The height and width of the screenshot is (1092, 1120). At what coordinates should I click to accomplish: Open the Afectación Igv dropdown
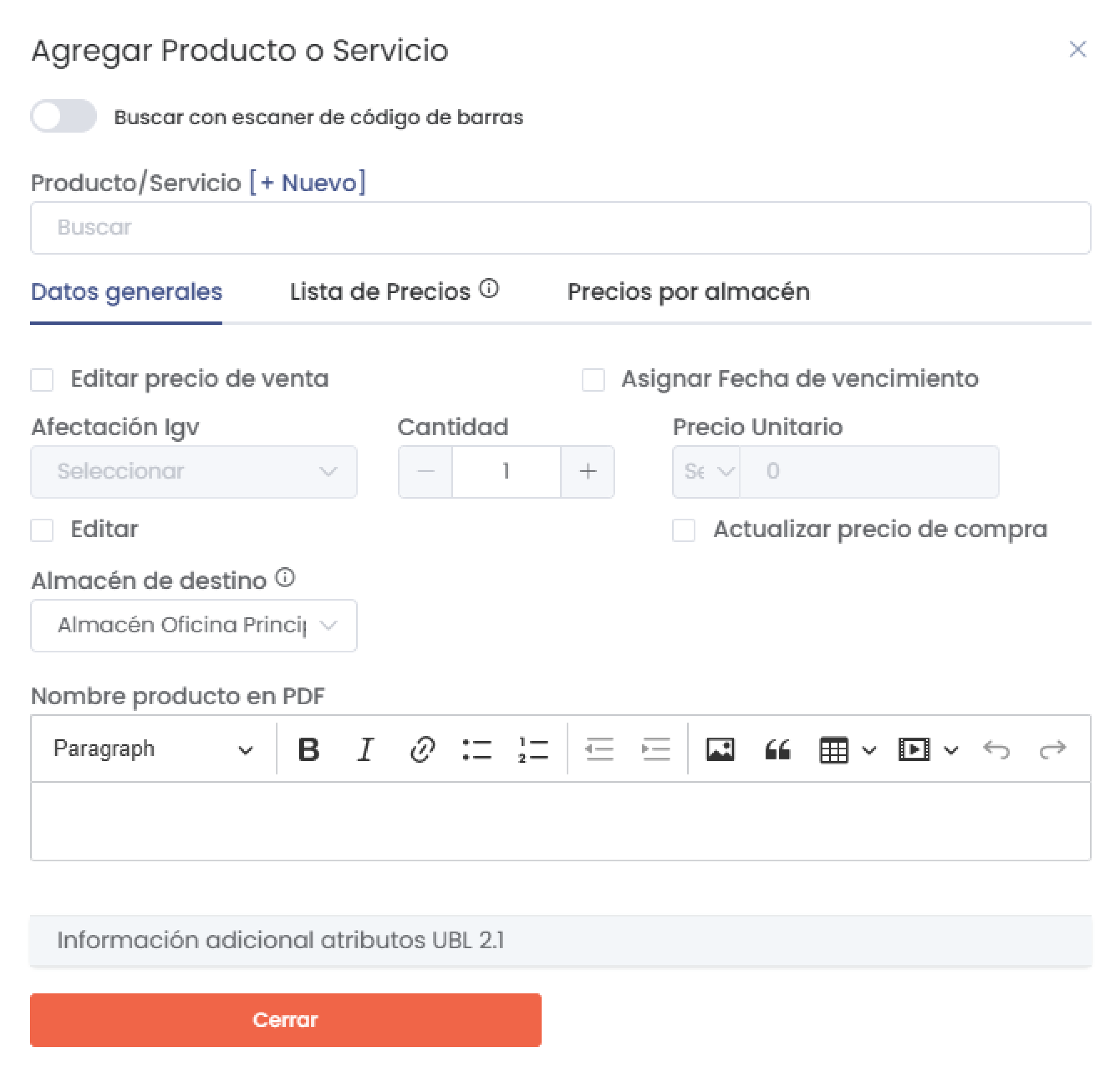pos(194,471)
